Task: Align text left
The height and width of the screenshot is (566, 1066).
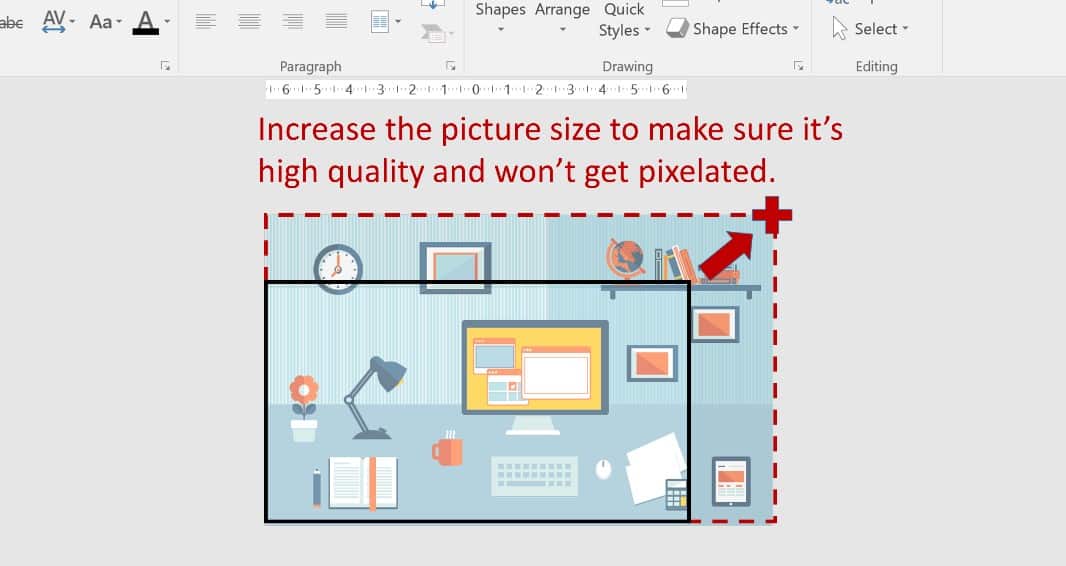Action: click(205, 21)
